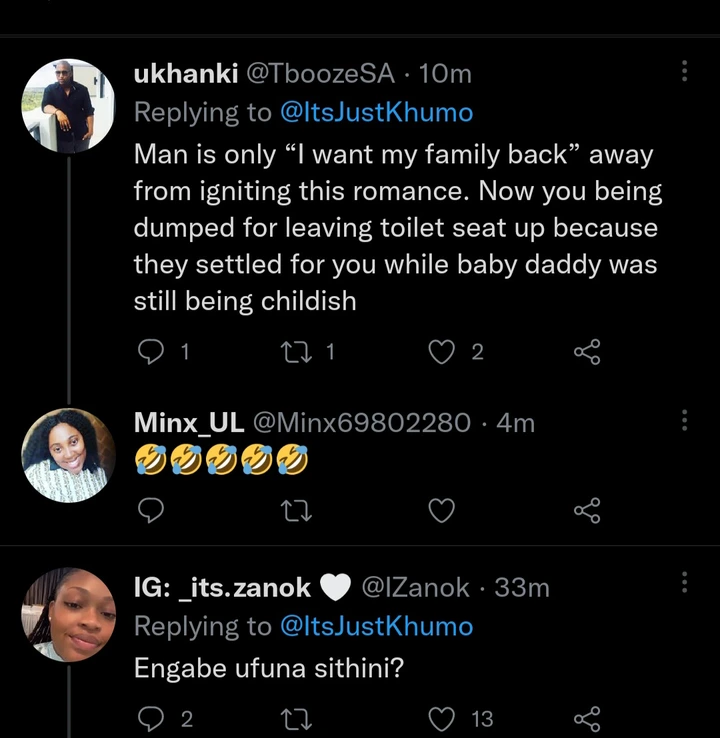Open more options on IG: _its.zanok tweet
720x738 pixels.
[x=684, y=584]
